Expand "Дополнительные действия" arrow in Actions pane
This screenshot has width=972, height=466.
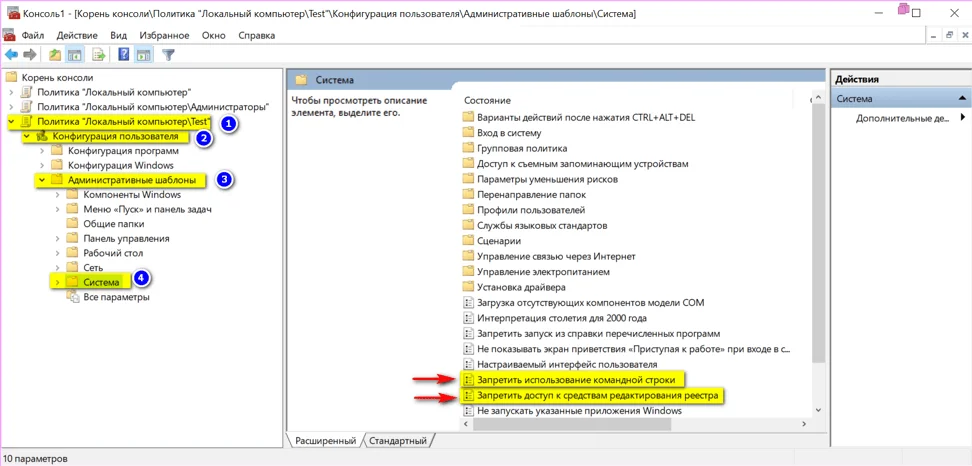(962, 118)
